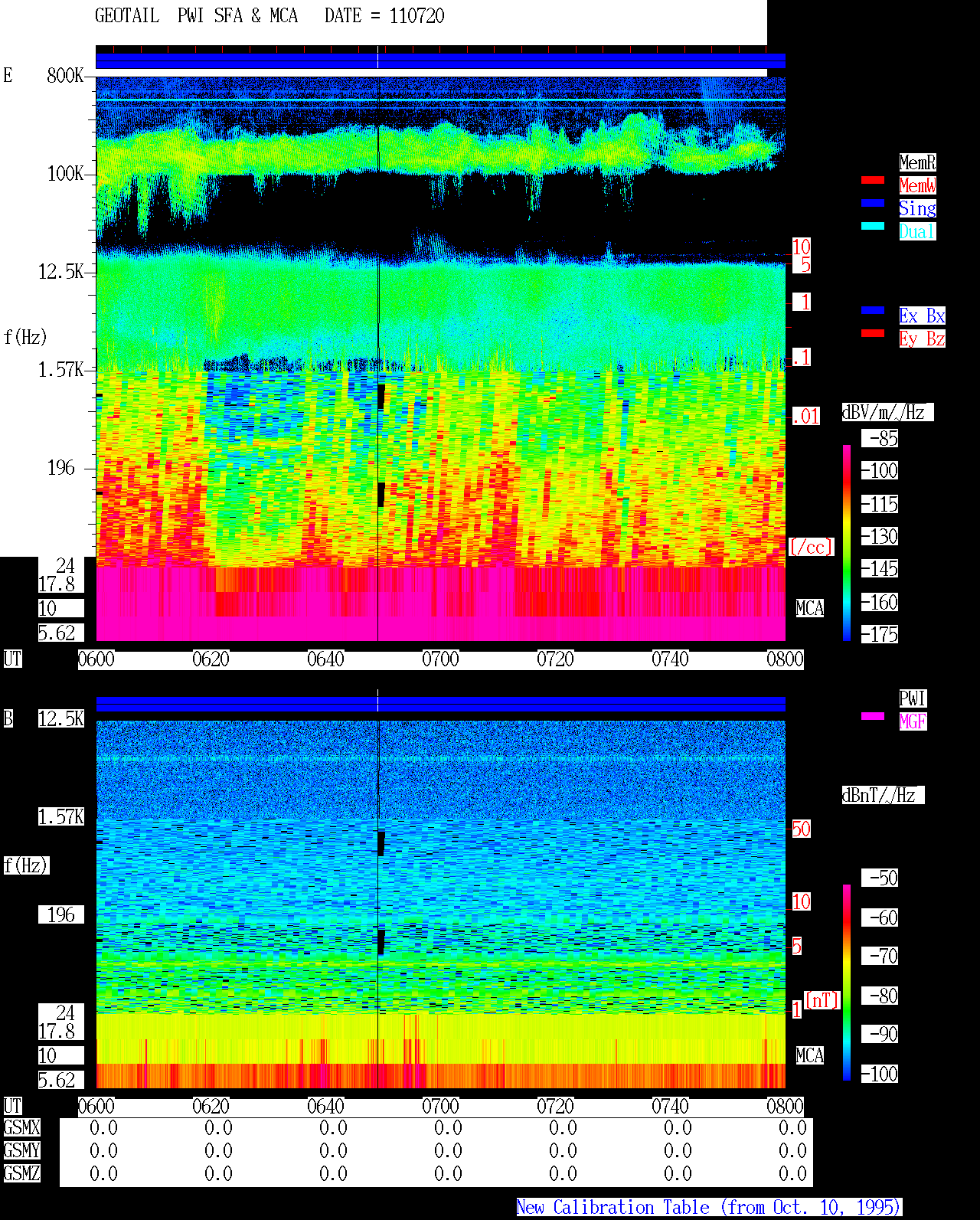The width and height of the screenshot is (980, 1220).
Task: Click the red MemW legend swatch
Action: coord(873,180)
